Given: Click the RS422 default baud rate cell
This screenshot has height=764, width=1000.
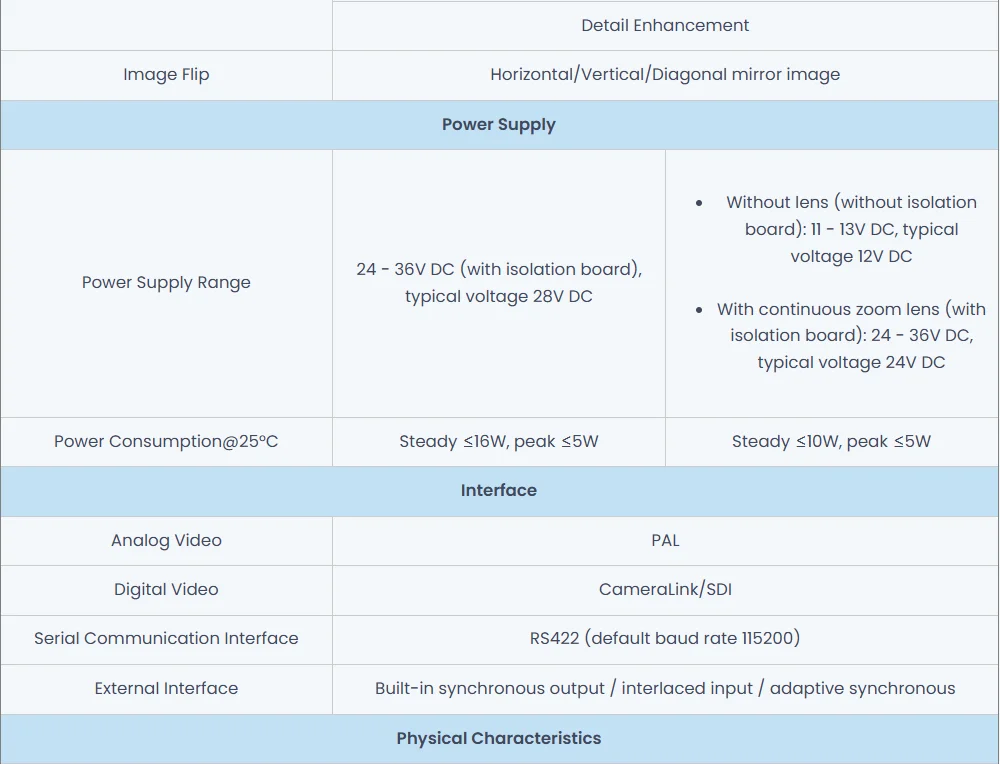Looking at the screenshot, I should tap(665, 639).
